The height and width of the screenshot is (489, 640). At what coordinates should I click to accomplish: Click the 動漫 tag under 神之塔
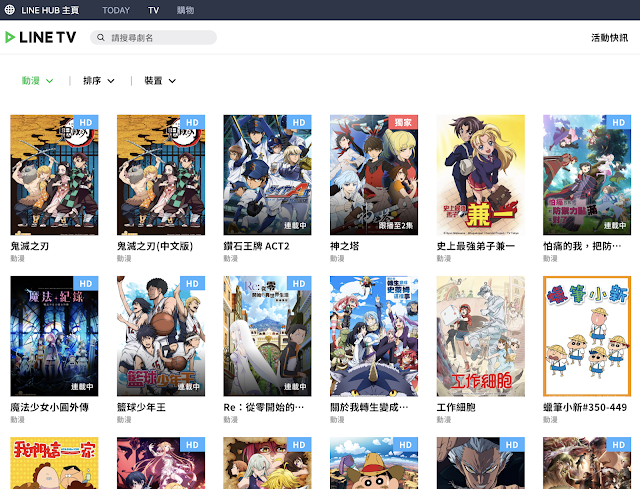[337, 258]
